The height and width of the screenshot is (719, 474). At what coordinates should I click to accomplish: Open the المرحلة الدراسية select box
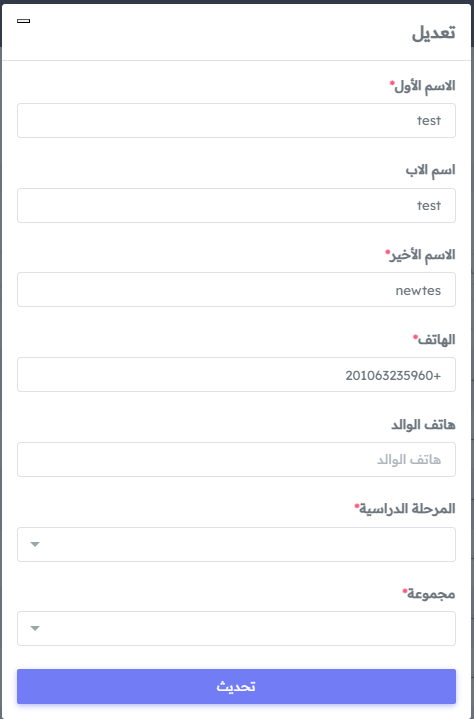pos(237,544)
